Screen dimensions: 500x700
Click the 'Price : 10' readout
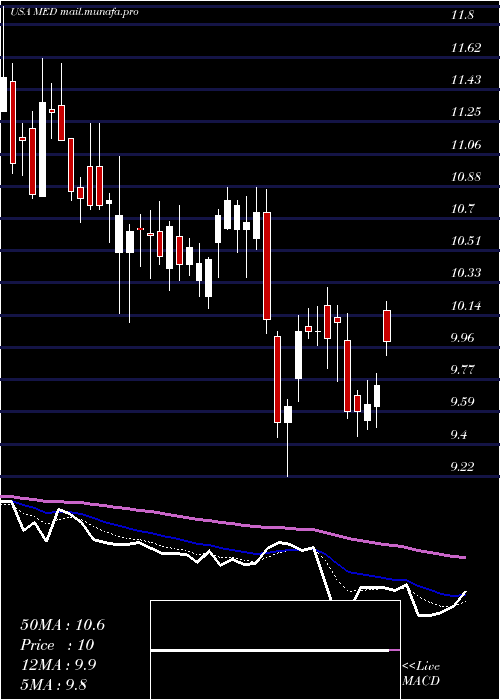[58, 645]
